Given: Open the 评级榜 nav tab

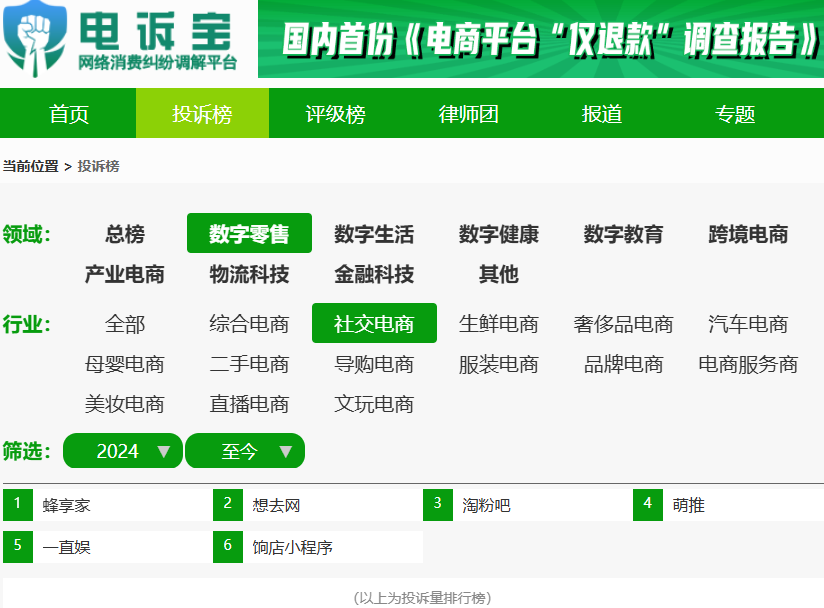Looking at the screenshot, I should (x=335, y=114).
